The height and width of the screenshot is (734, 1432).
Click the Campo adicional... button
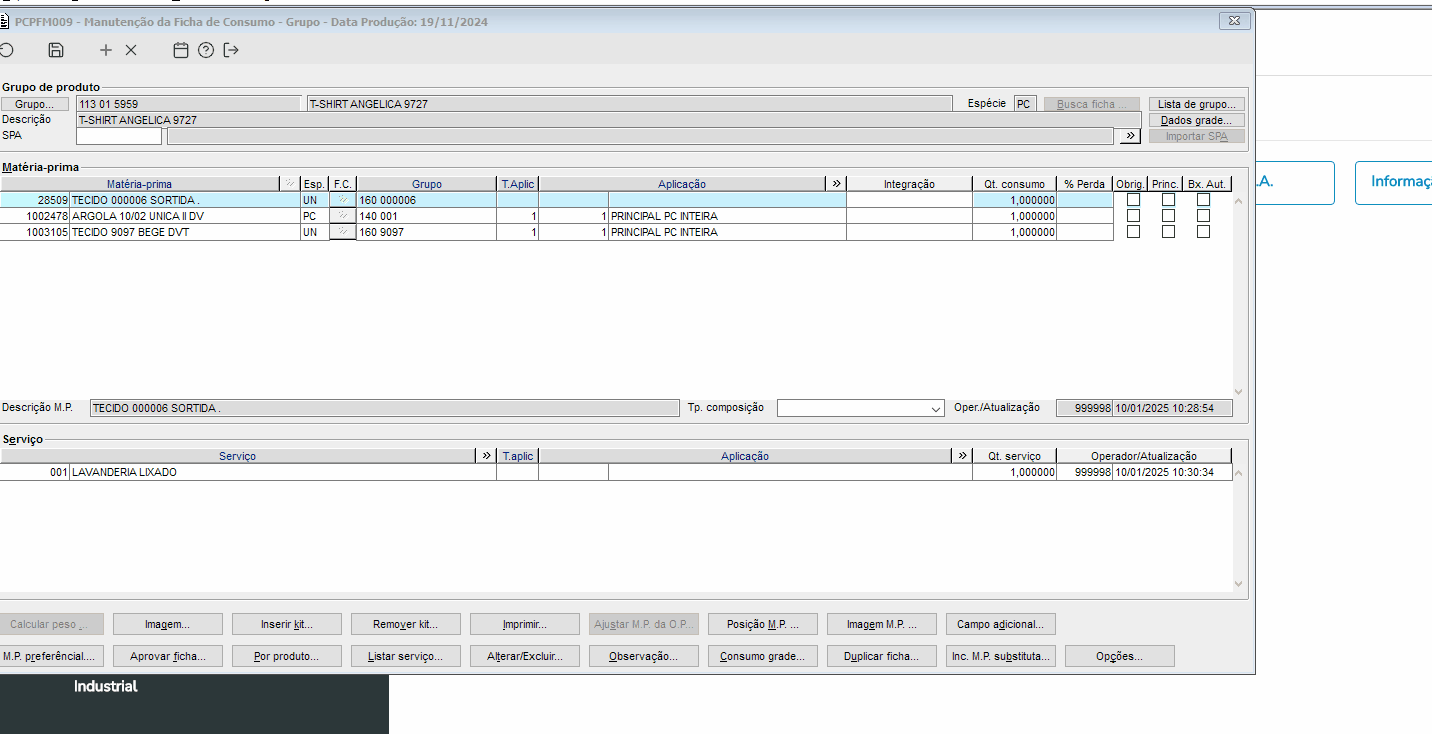click(x=1000, y=624)
